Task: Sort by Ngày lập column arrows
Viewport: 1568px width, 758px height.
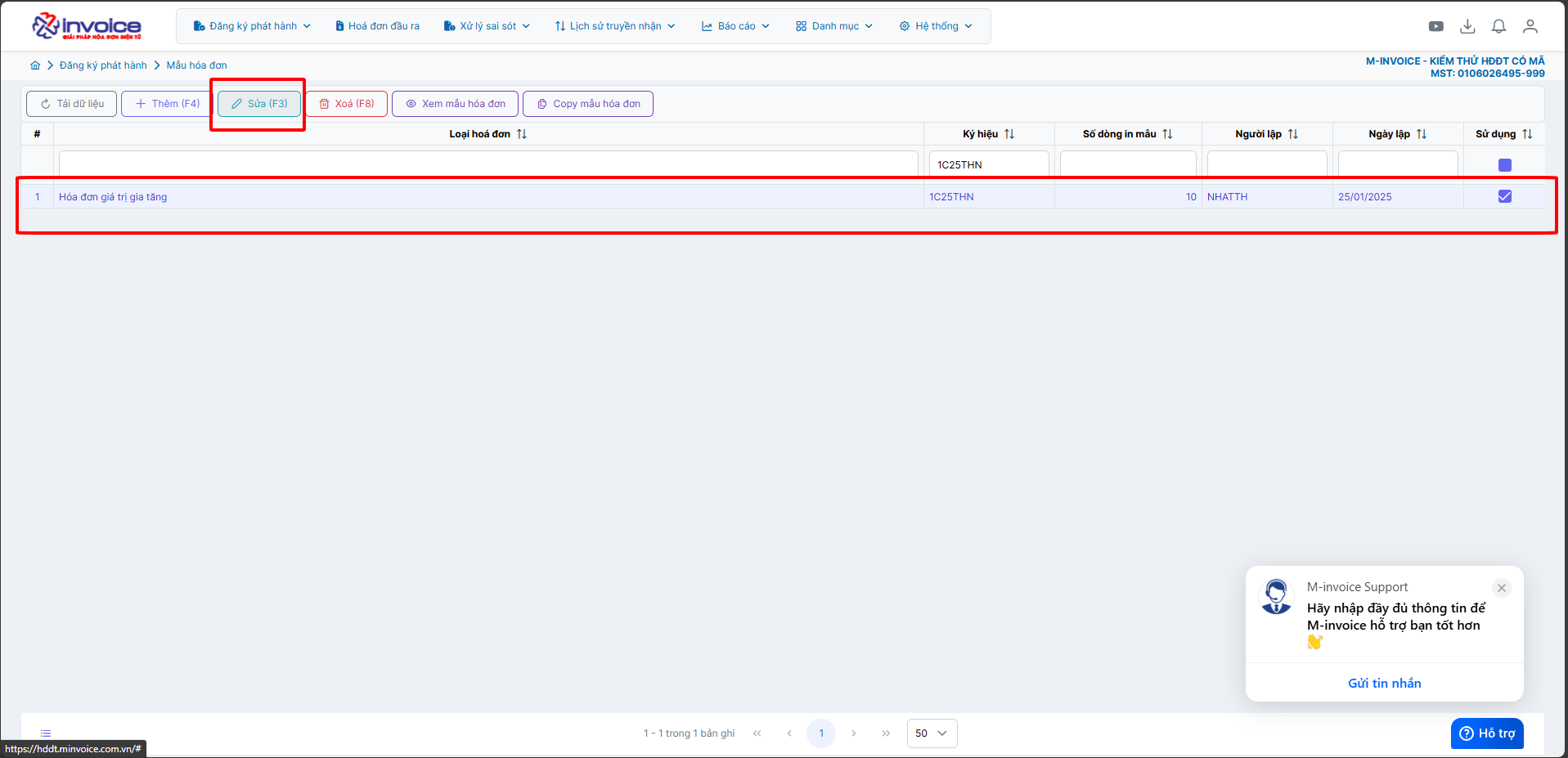Action: pos(1422,134)
